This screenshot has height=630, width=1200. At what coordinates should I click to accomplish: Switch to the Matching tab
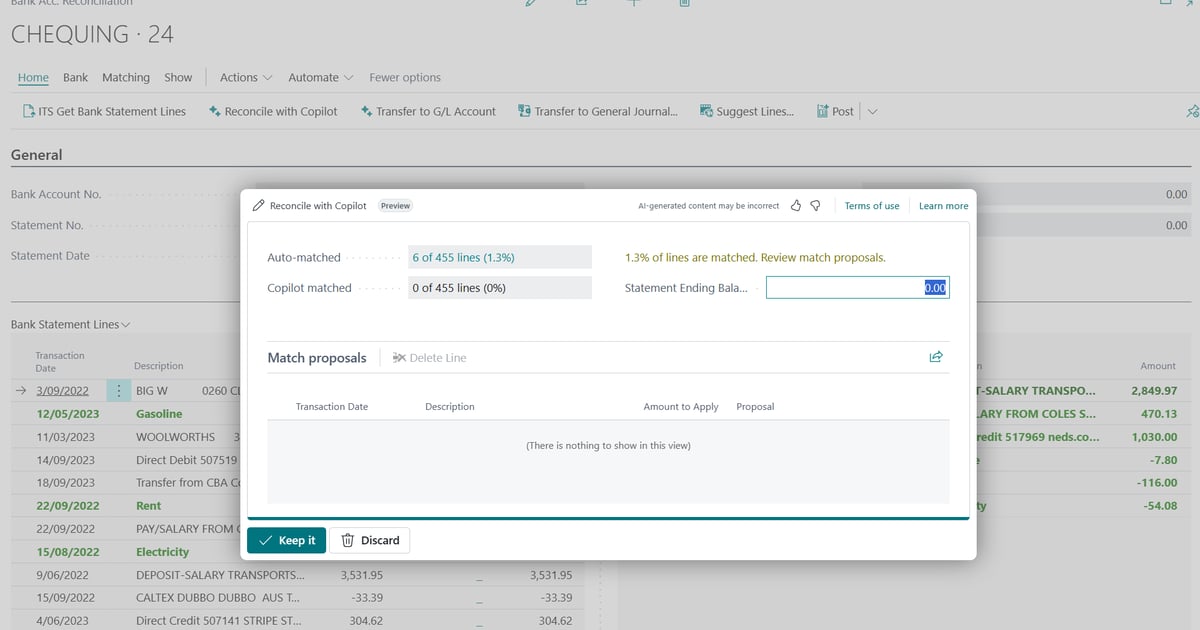click(x=125, y=77)
